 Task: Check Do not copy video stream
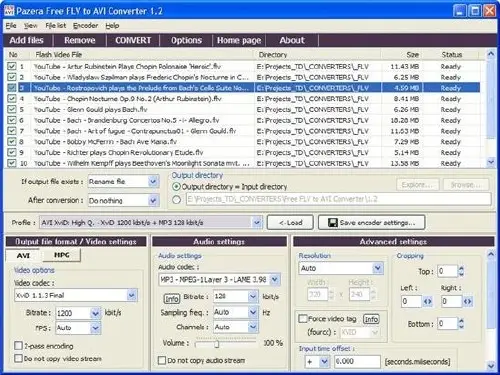coord(19,358)
